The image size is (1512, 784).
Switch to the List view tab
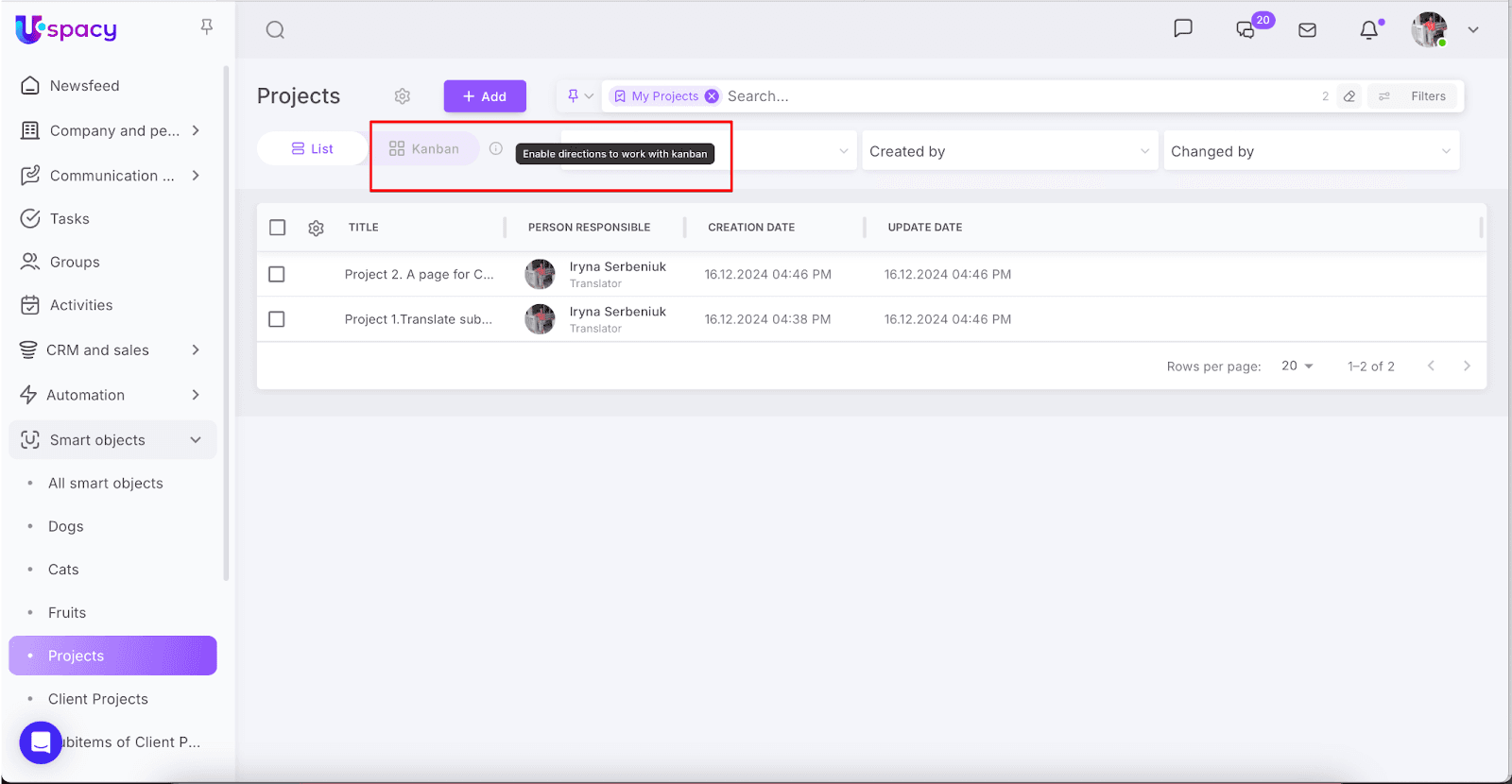pyautogui.click(x=312, y=149)
